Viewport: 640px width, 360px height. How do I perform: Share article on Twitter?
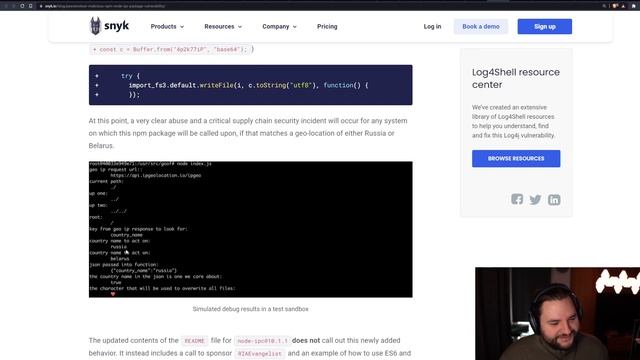pos(536,199)
